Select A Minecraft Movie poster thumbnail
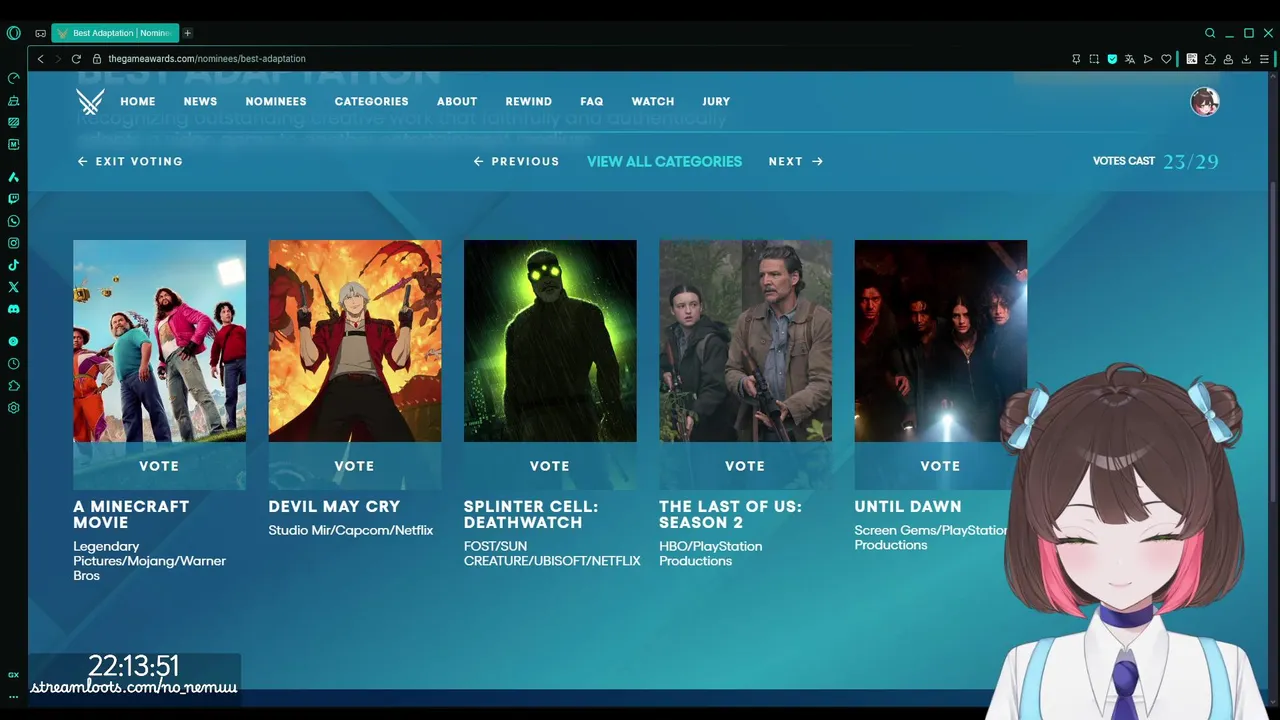Viewport: 1280px width, 720px height. tap(159, 341)
